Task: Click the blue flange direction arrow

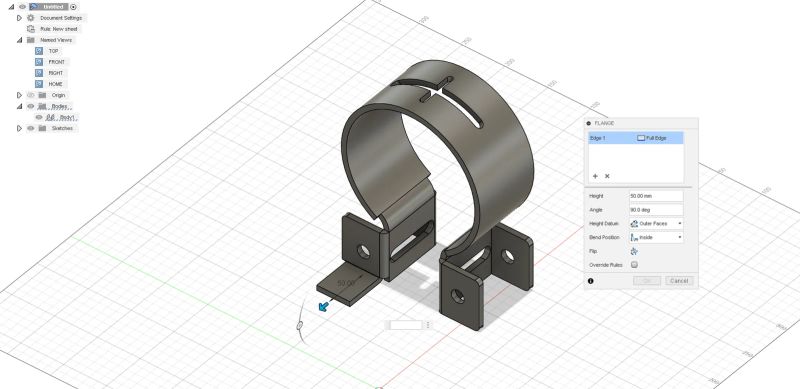Action: click(323, 306)
